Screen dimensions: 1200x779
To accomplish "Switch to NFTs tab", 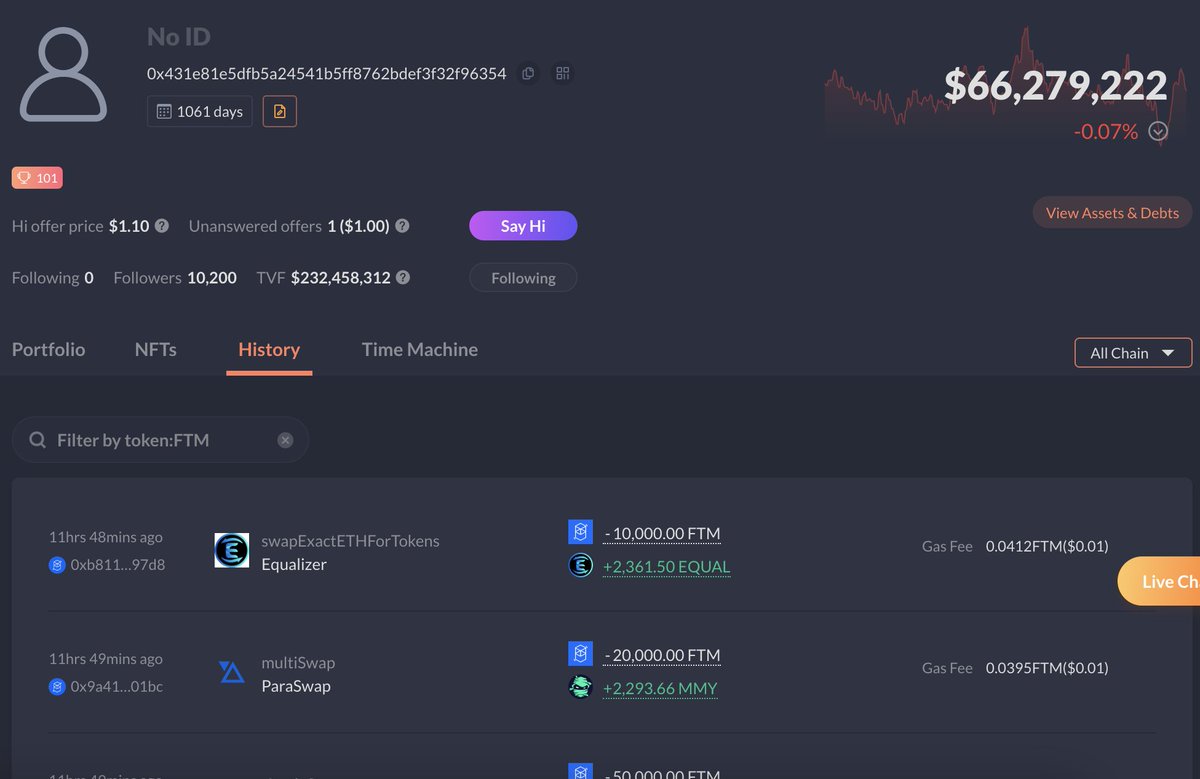I will tap(156, 349).
